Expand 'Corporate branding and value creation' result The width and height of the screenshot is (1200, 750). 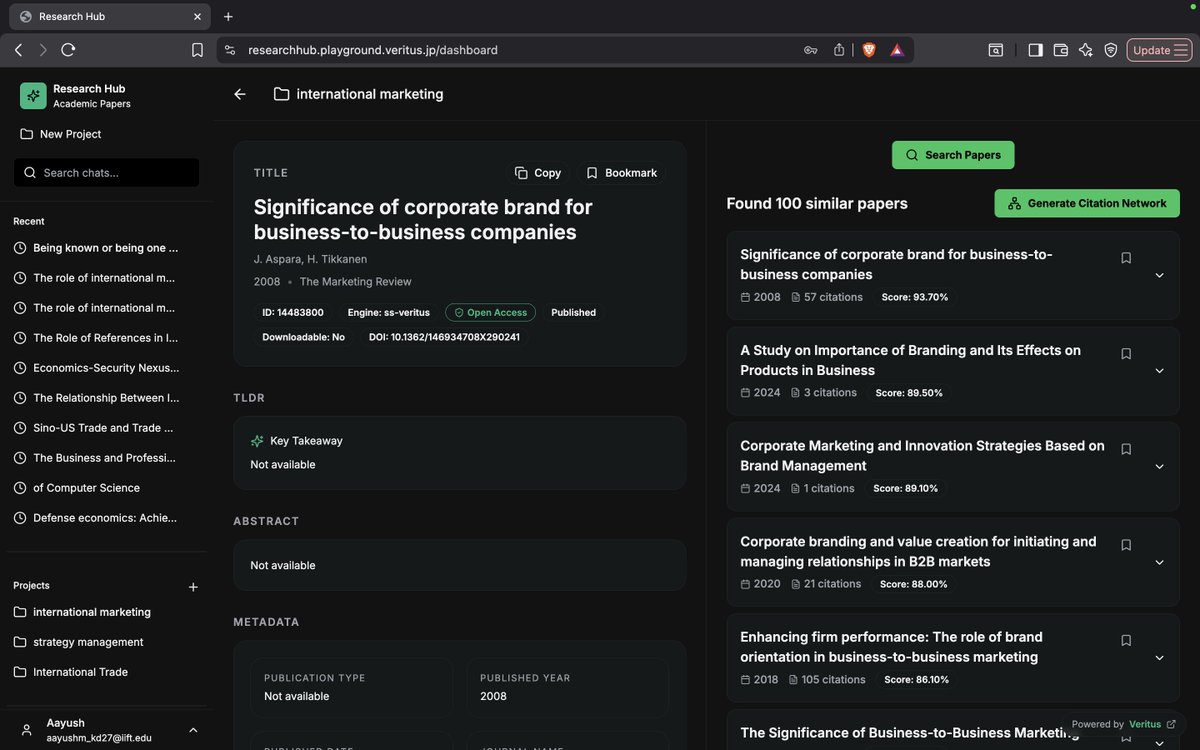coord(1160,562)
